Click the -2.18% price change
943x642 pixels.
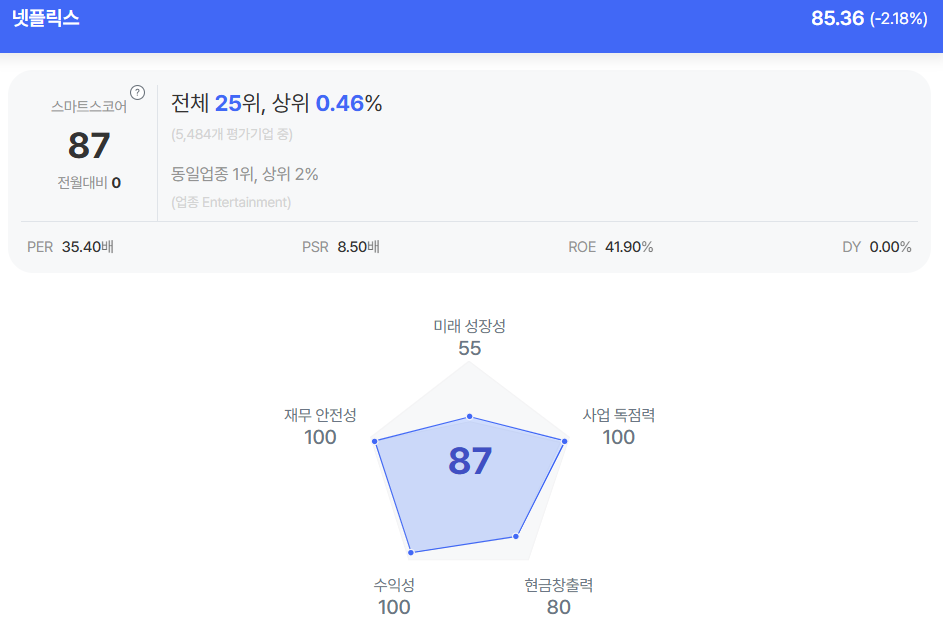coord(898,19)
